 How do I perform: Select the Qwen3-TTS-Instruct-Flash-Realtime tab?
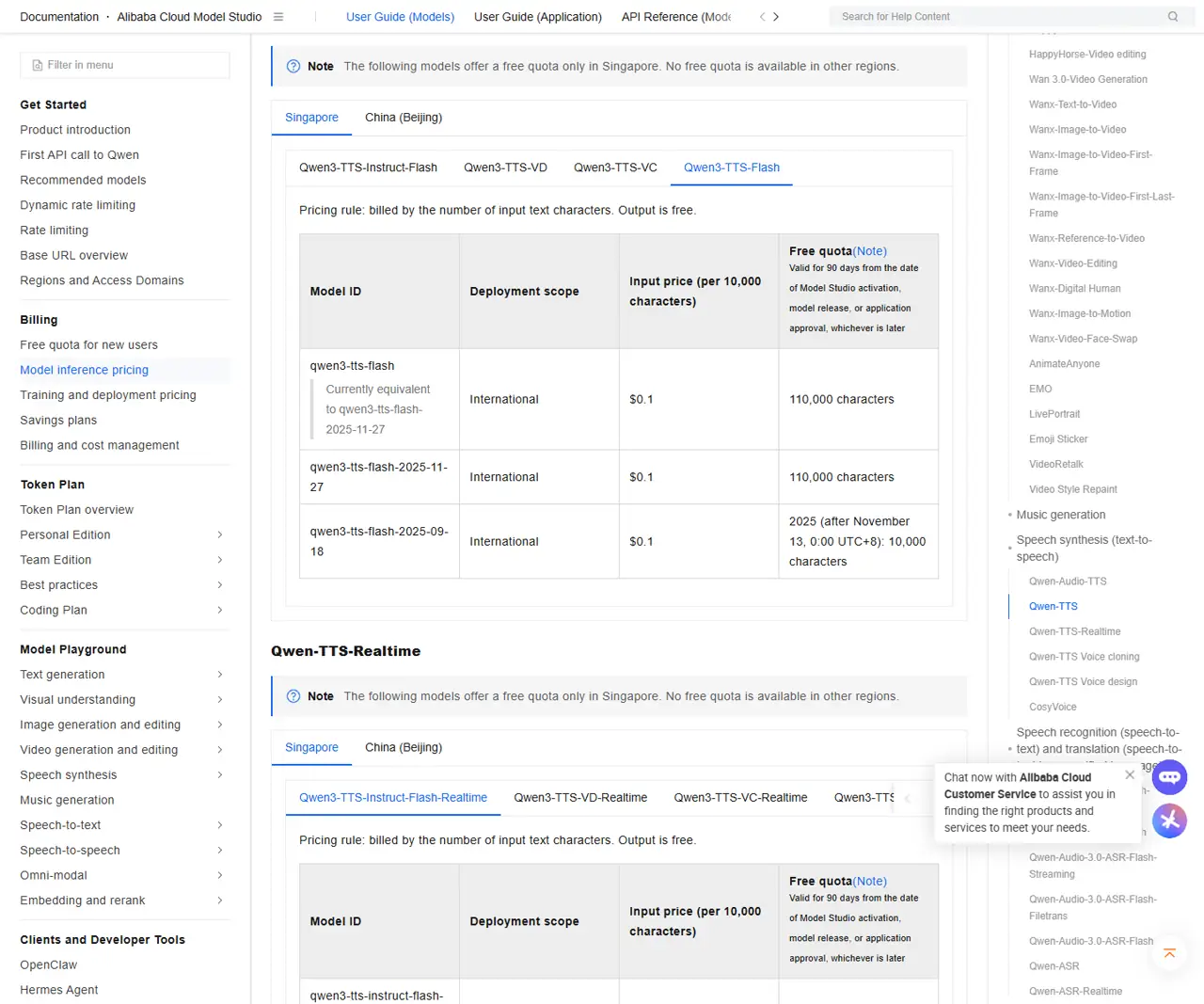coord(393,798)
